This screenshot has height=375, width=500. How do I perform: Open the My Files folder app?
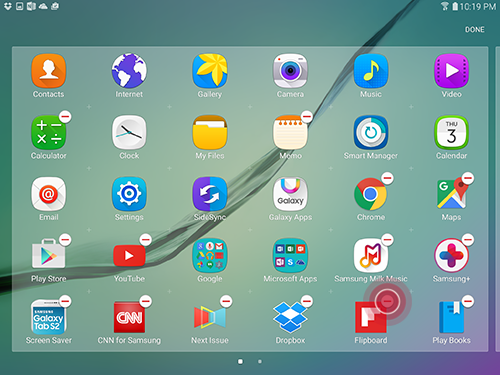(x=210, y=132)
